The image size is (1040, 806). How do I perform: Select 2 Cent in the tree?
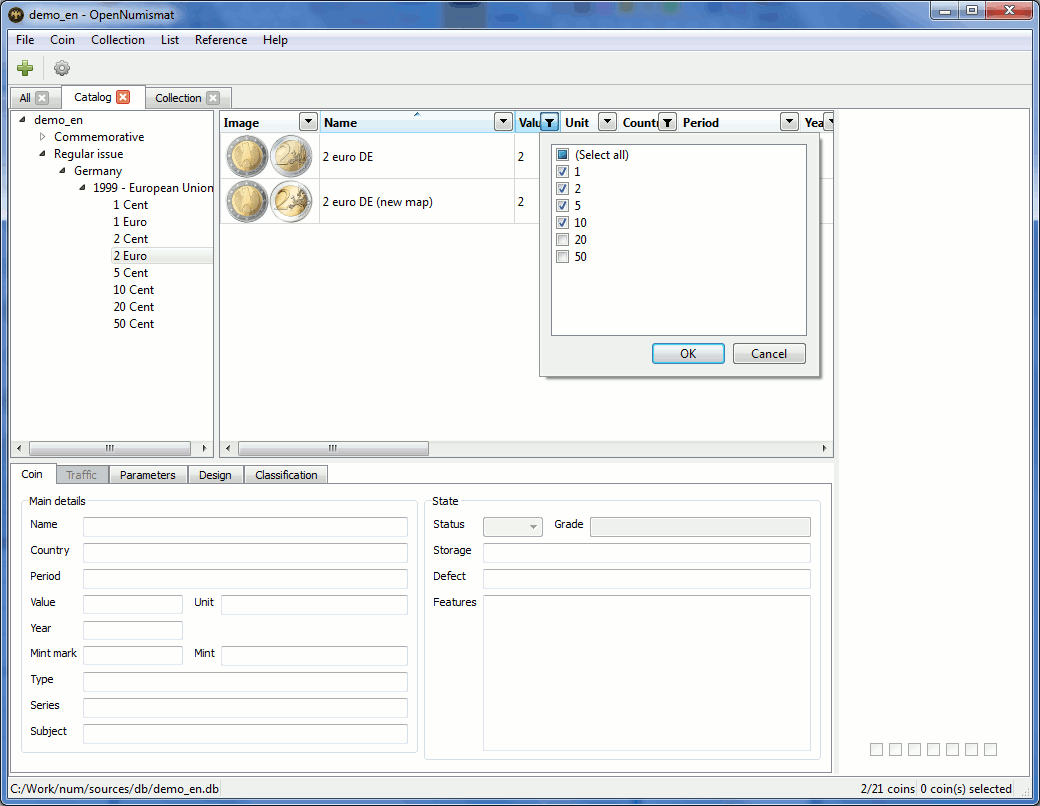point(131,239)
